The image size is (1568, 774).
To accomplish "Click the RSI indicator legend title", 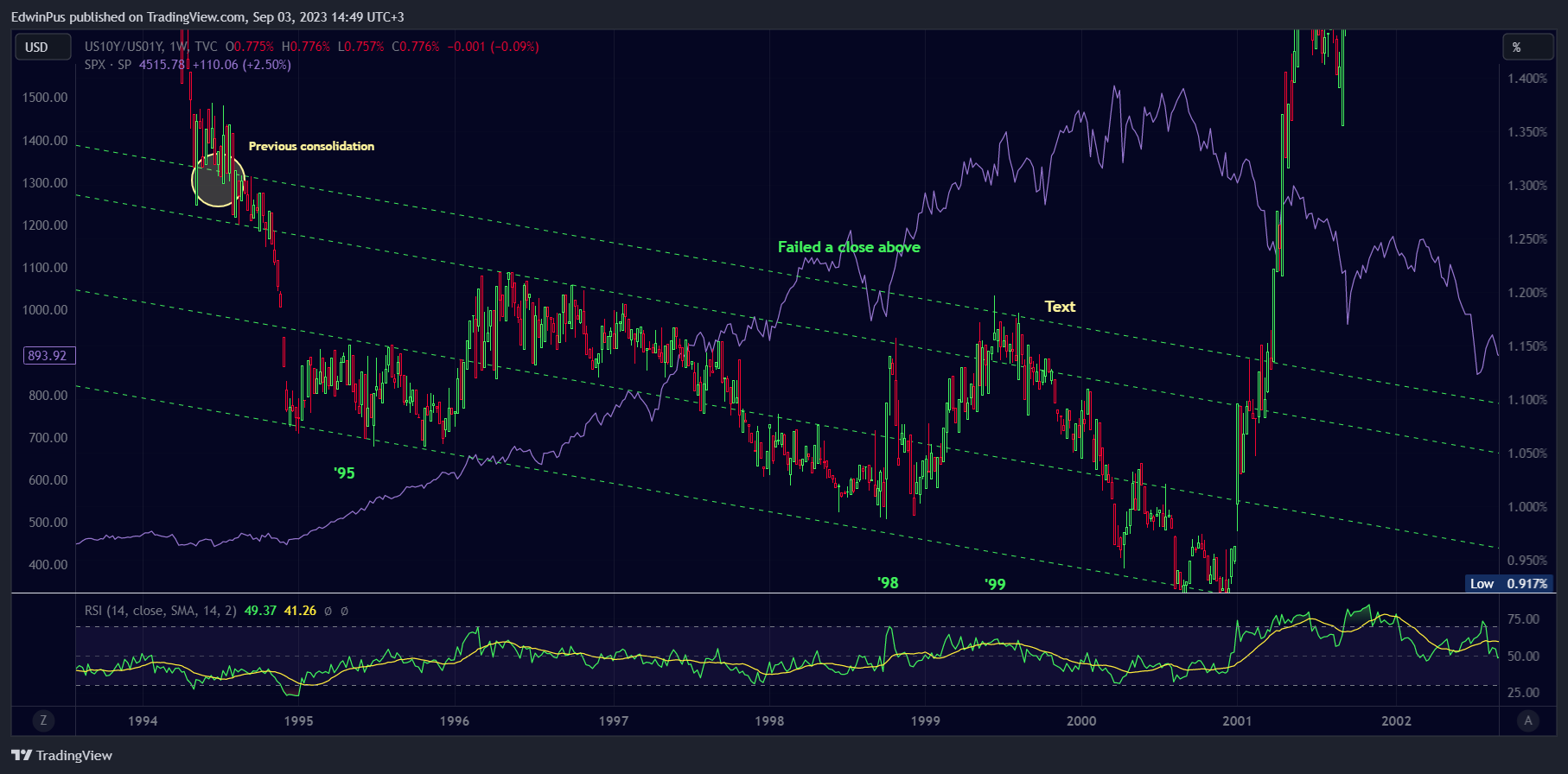I will tap(160, 611).
